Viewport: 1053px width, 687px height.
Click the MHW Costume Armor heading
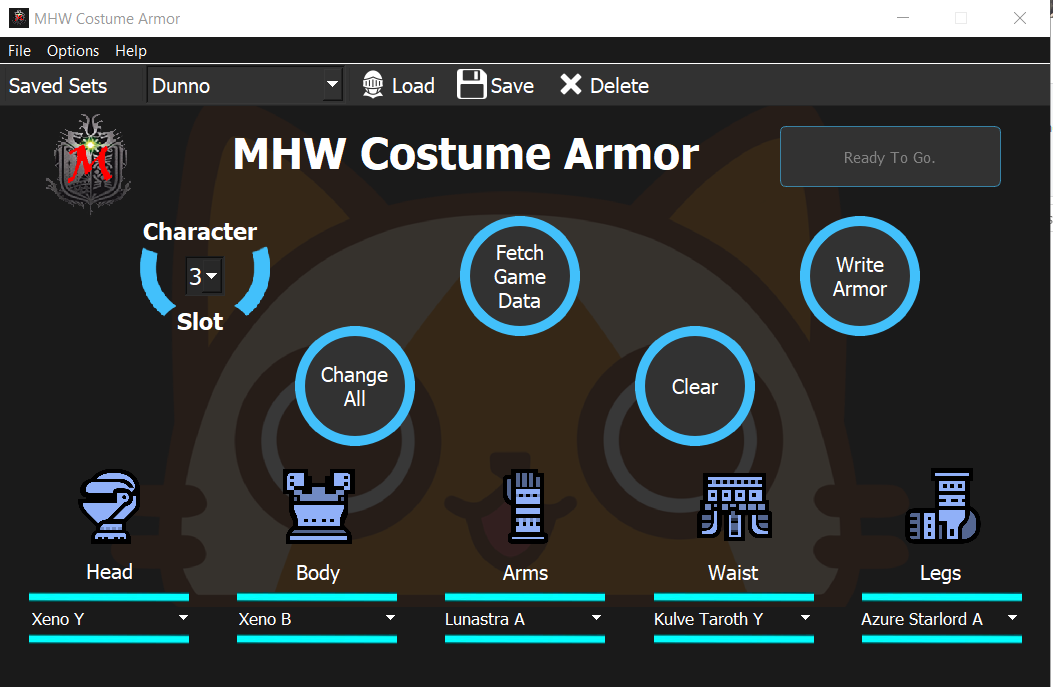(x=465, y=154)
